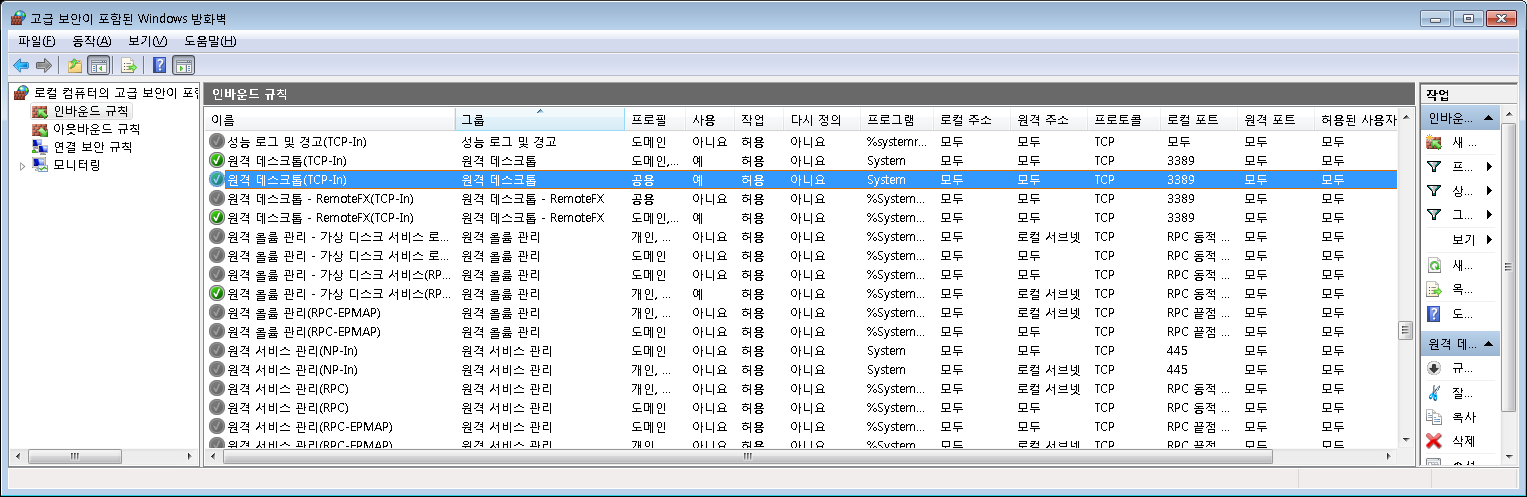The image size is (1527, 497).
Task: Click the 허용된 사용자 column header
Action: point(1357,120)
